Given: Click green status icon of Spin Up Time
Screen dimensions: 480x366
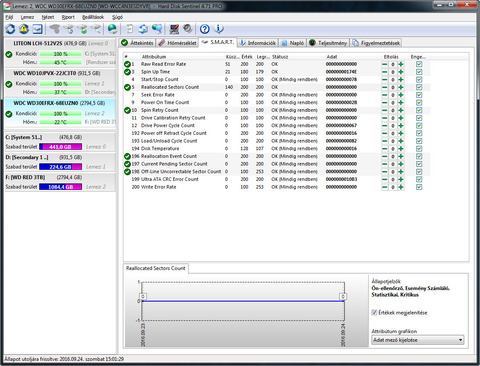Looking at the screenshot, I should (127, 72).
